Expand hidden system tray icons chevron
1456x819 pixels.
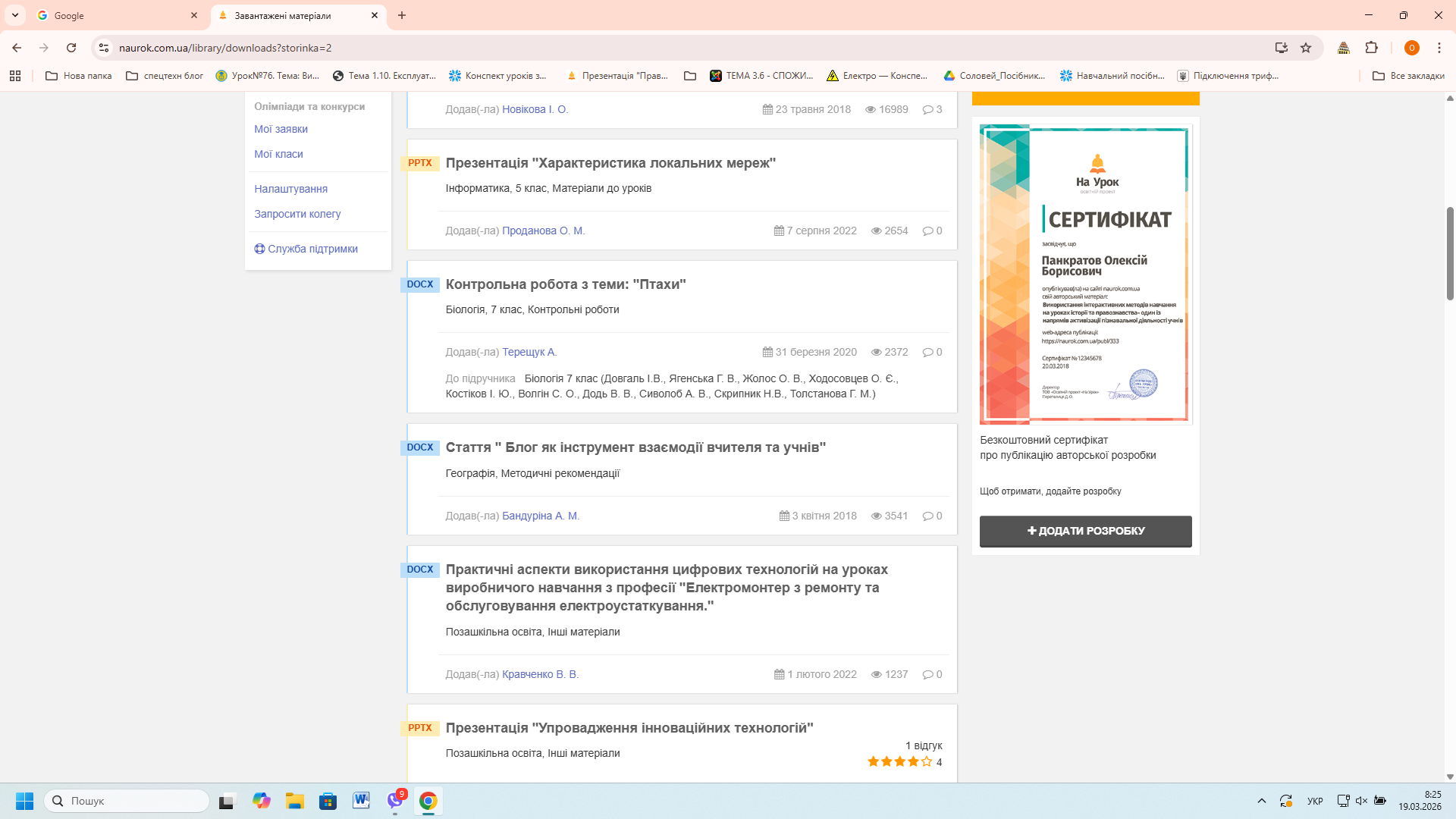pos(1261,801)
